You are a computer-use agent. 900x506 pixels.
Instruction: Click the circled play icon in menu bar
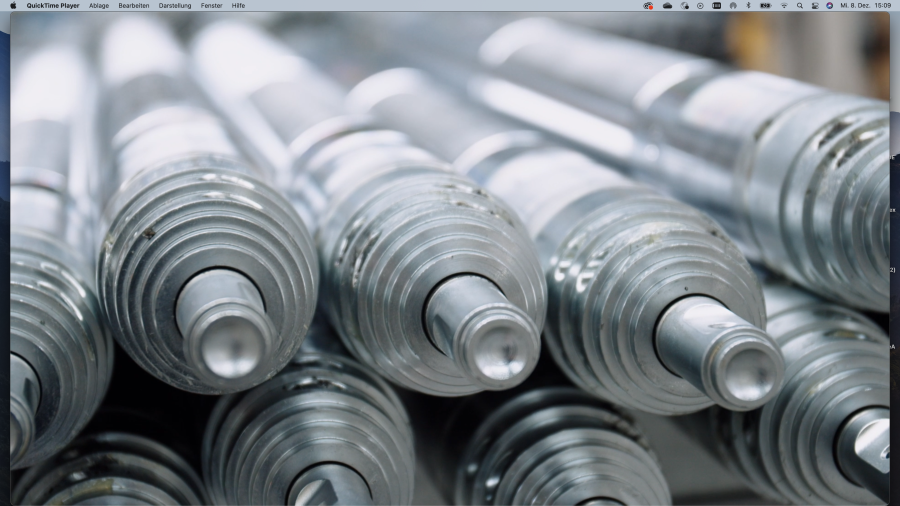pos(700,5)
